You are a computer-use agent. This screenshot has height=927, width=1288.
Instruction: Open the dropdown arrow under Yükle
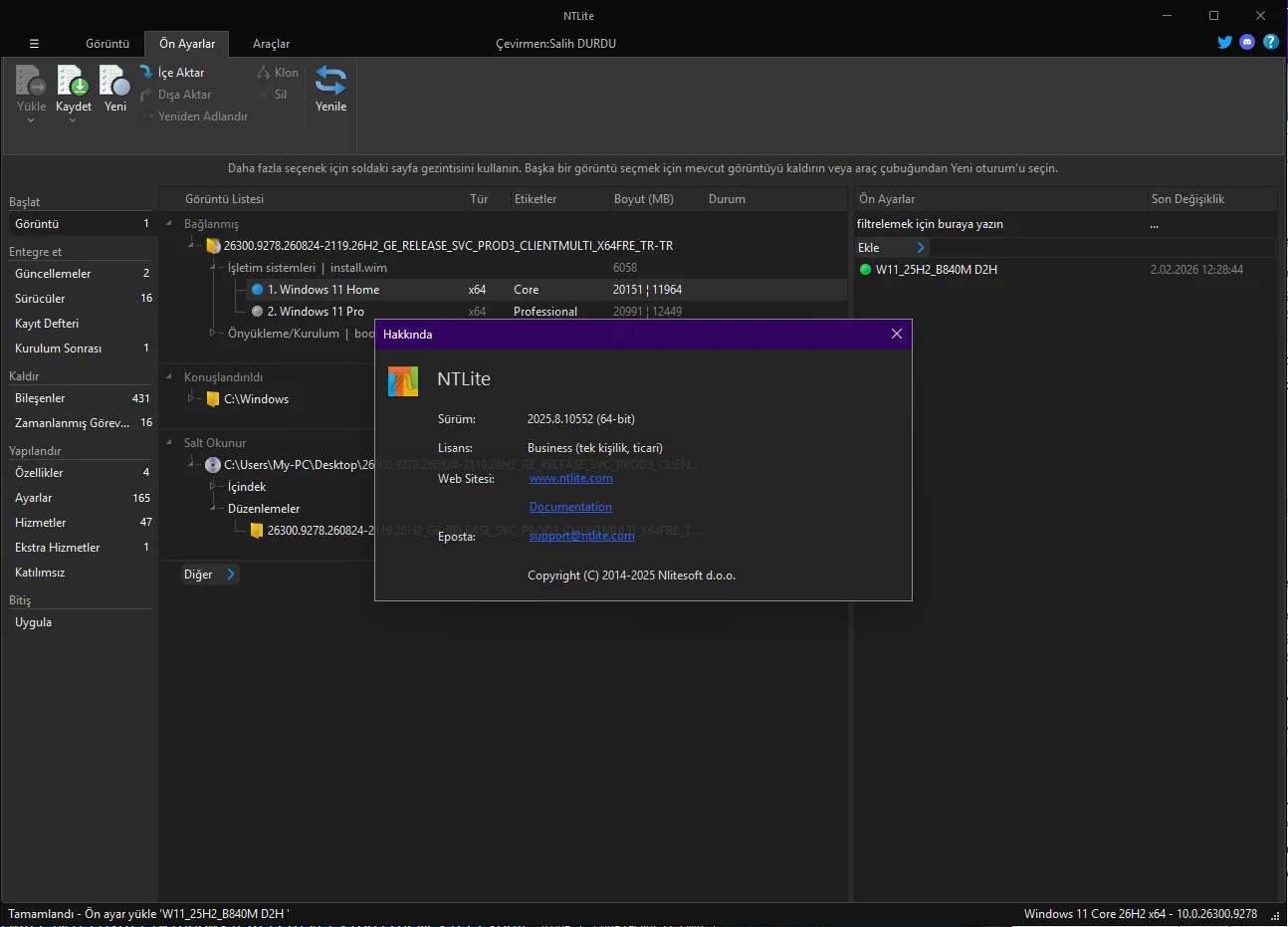tap(31, 120)
